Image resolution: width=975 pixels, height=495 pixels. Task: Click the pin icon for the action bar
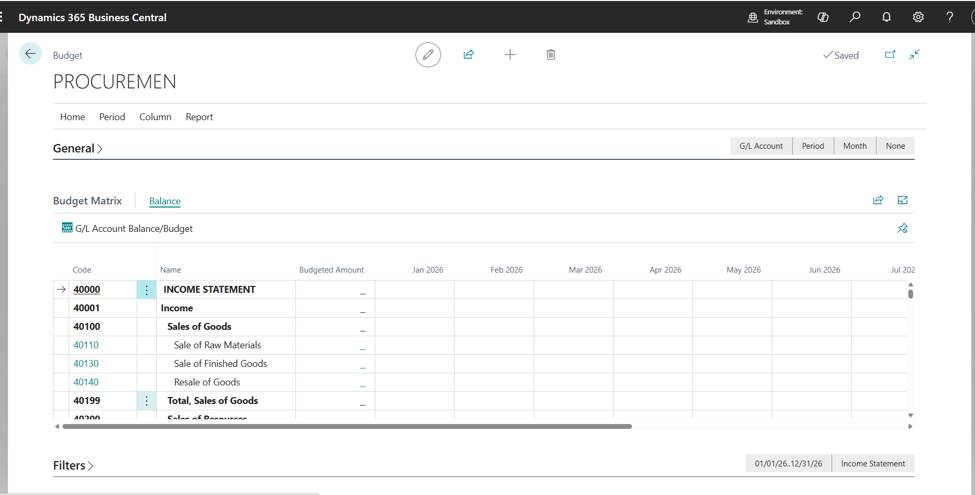tap(902, 228)
